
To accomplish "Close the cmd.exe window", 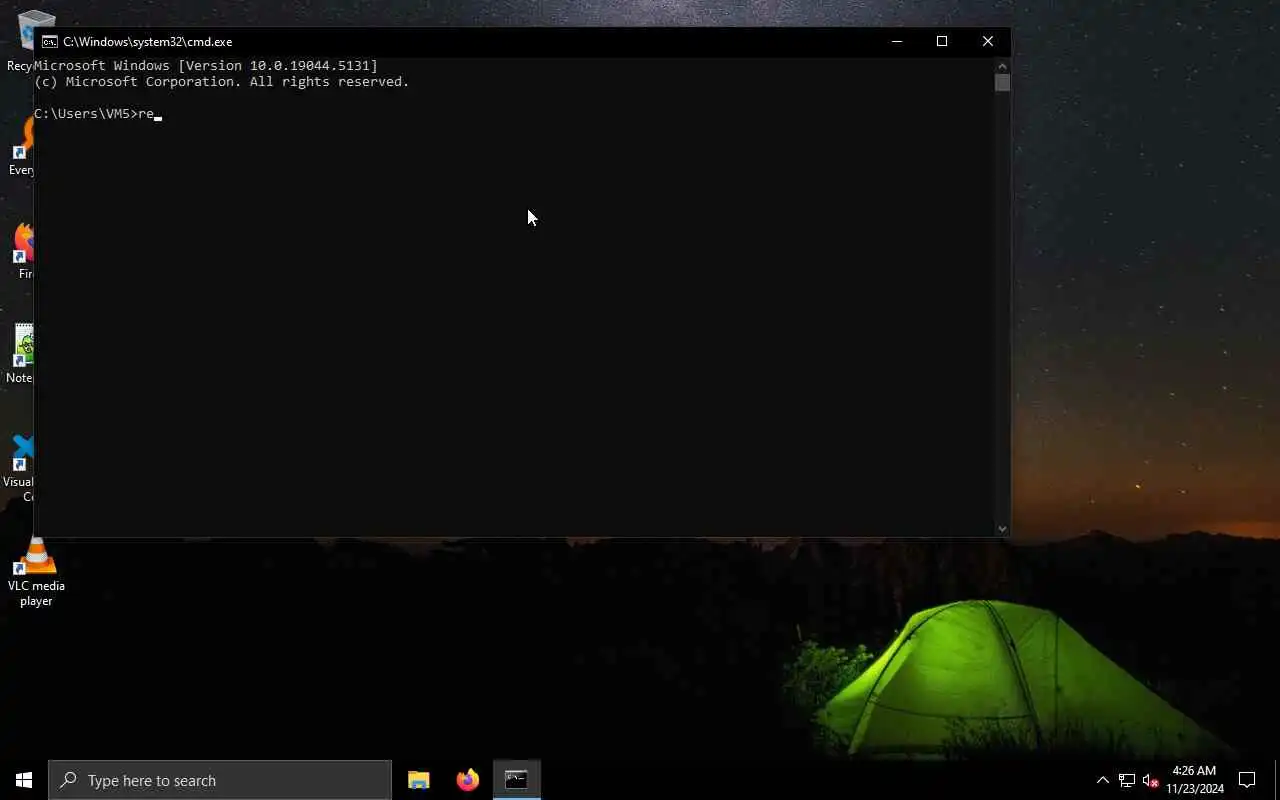I will pyautogui.click(x=988, y=41).
